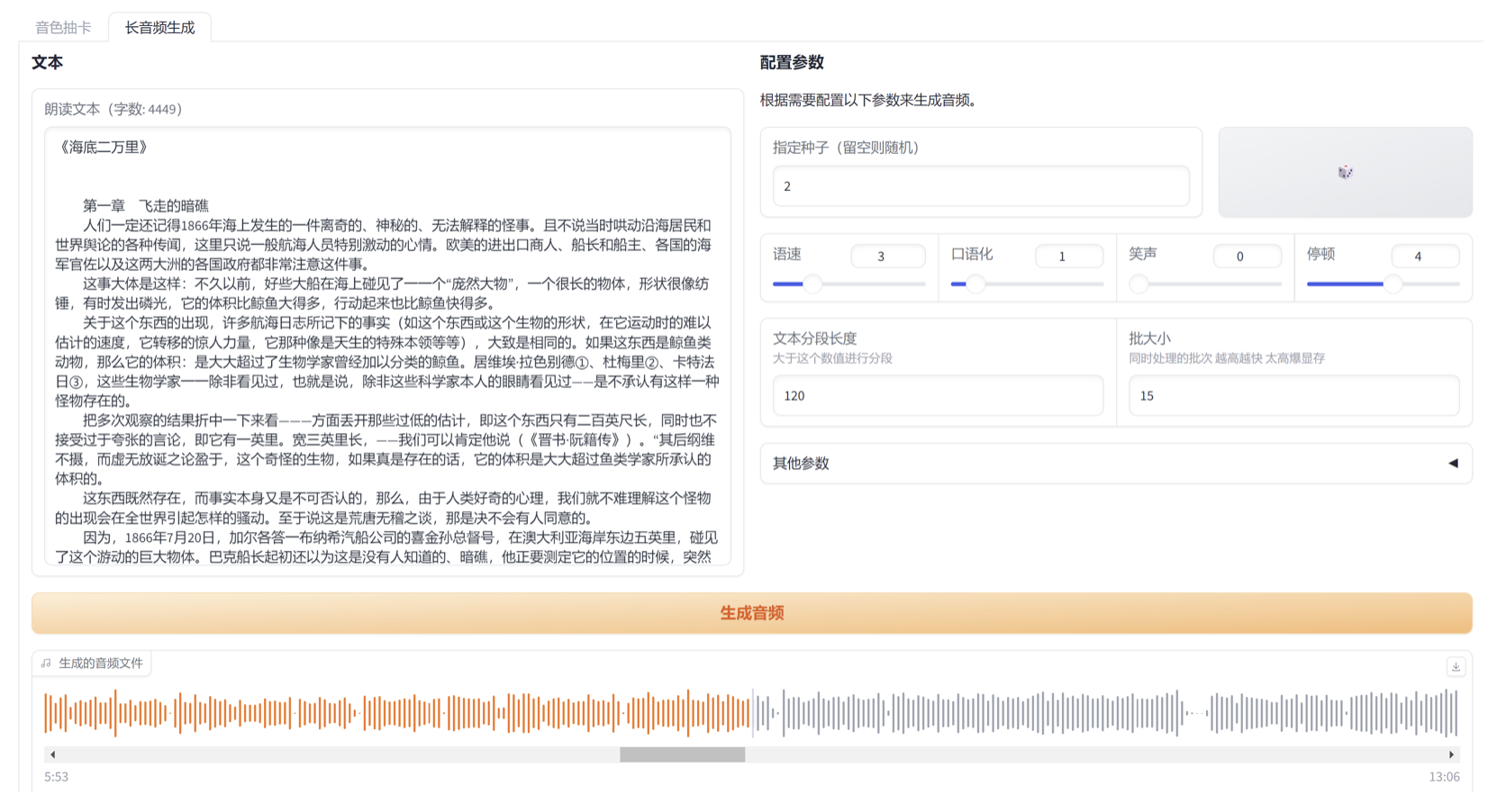The width and height of the screenshot is (1488, 812).
Task: Click the 5:53 current time label
Action: pyautogui.click(x=56, y=777)
